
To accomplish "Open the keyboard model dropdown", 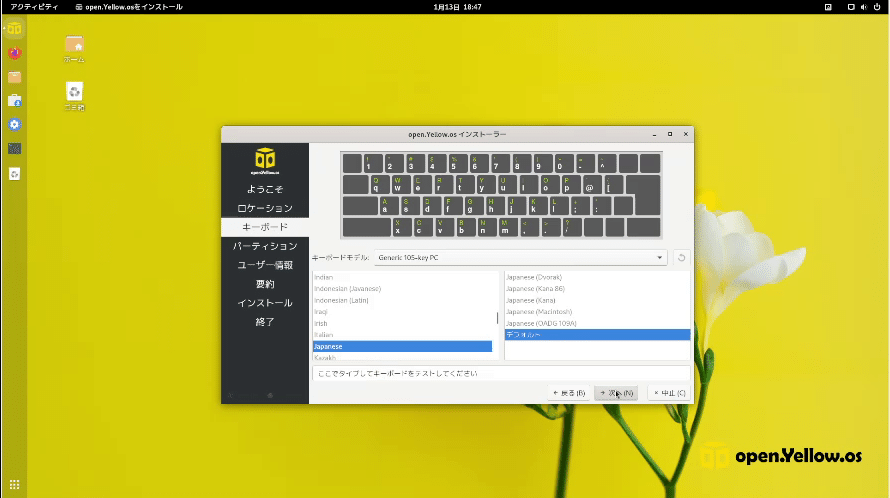I will click(x=520, y=257).
